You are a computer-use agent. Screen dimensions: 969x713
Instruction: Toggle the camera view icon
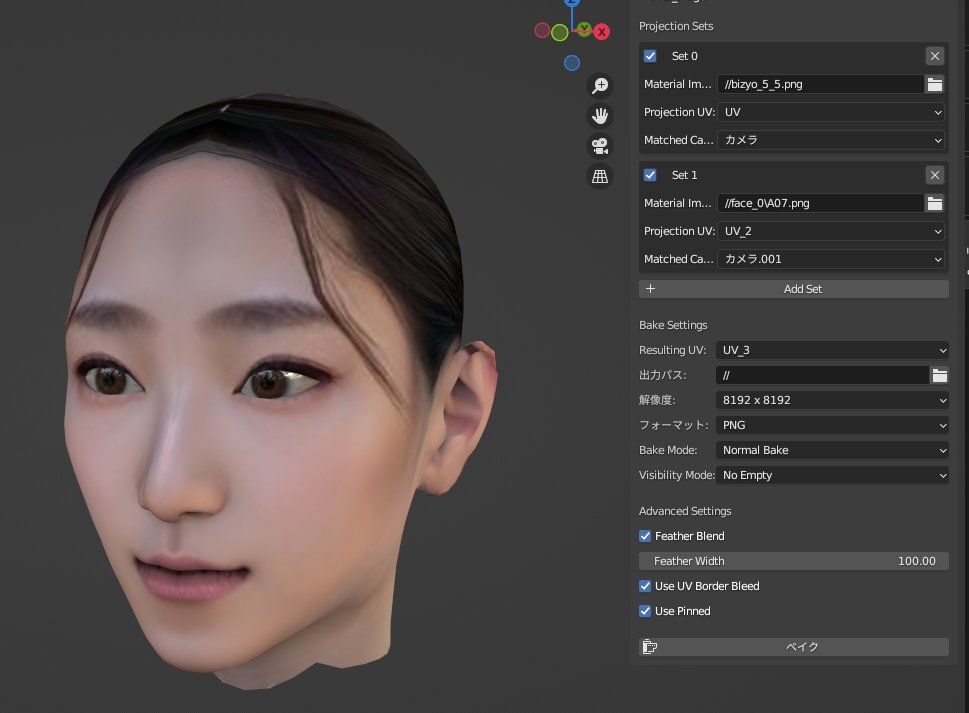coord(600,146)
